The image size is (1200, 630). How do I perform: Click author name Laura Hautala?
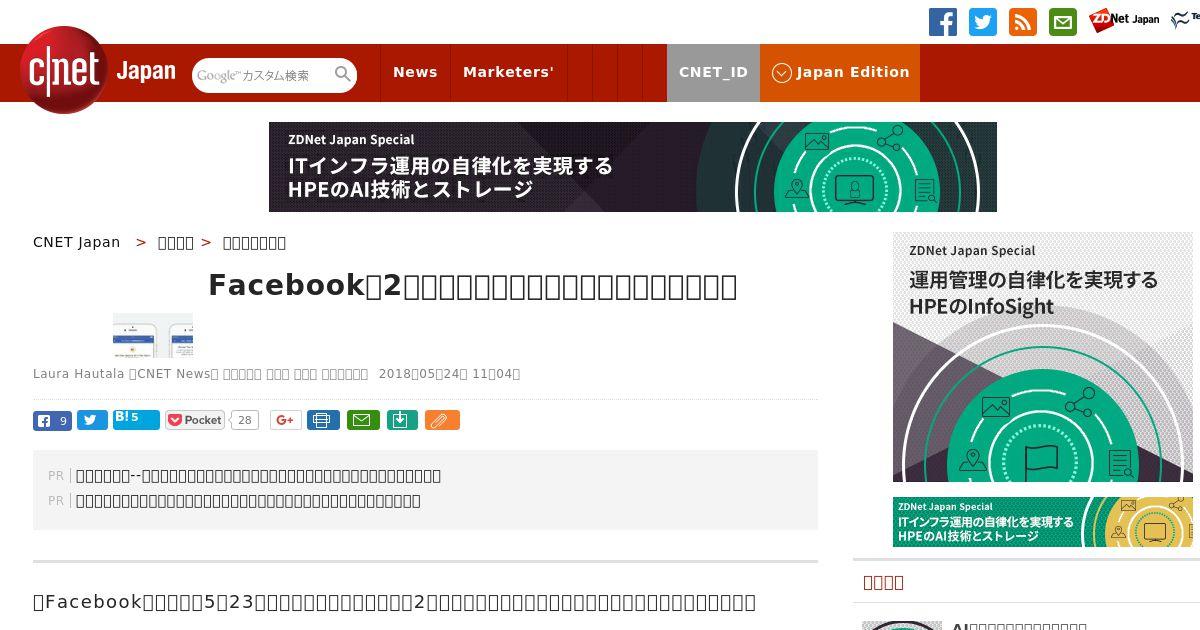(78, 374)
